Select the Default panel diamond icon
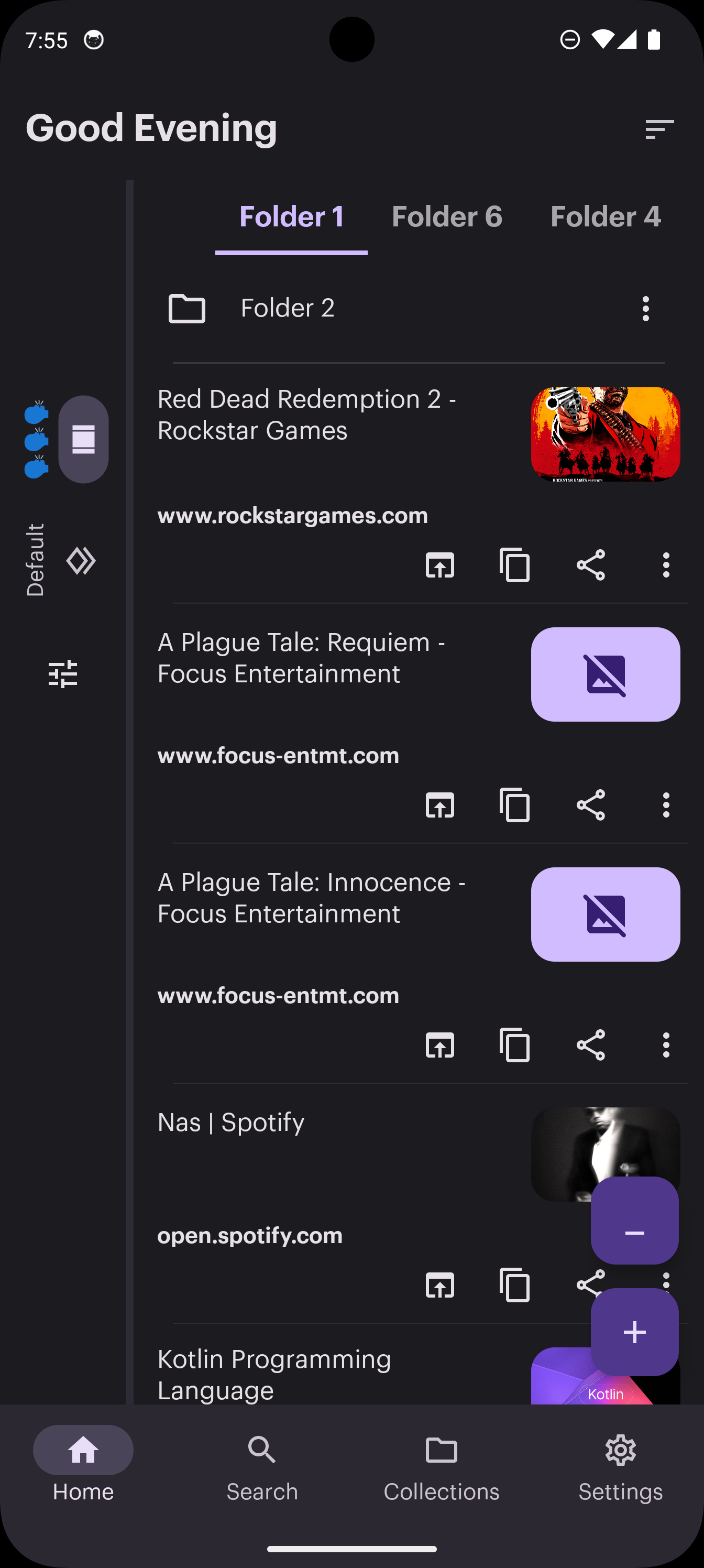Screen dimensions: 704x1568 (81, 561)
